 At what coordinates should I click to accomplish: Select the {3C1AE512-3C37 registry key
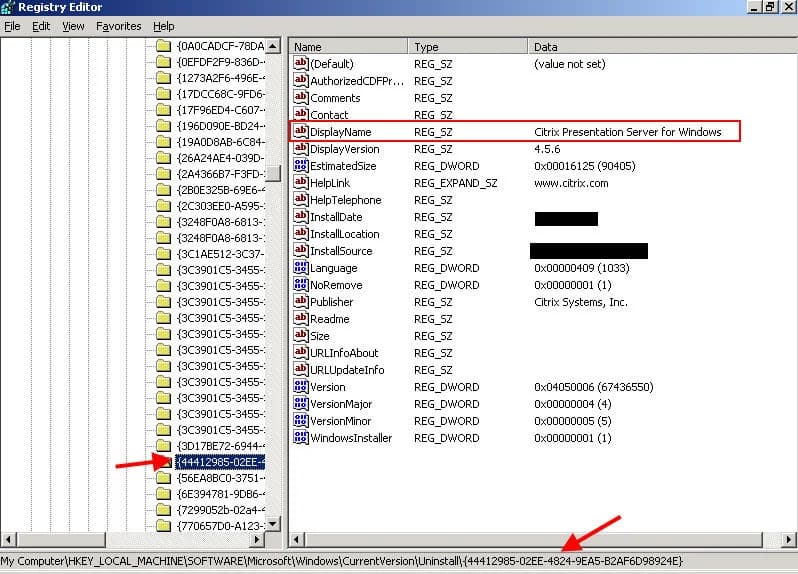click(221, 254)
